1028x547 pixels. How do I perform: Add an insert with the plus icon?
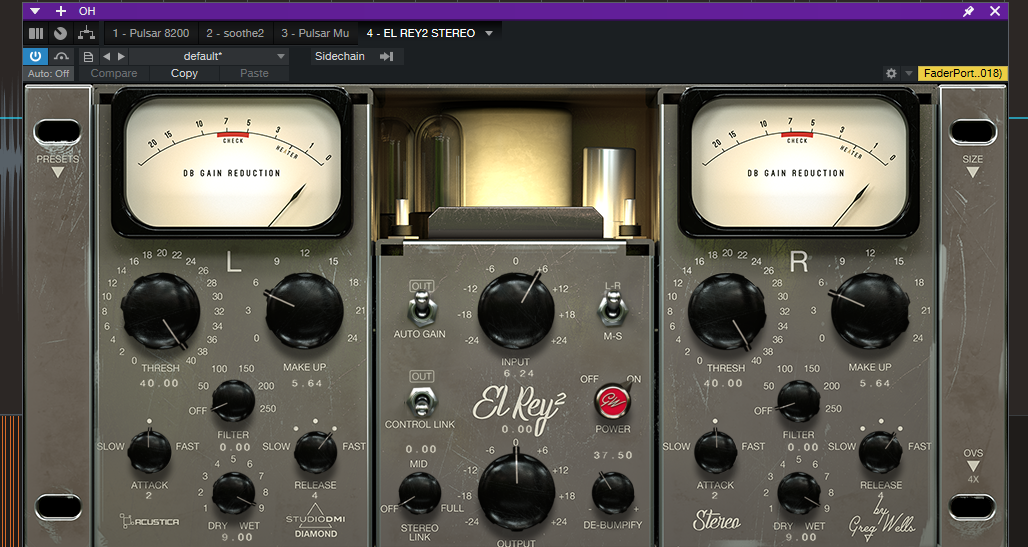pos(61,11)
